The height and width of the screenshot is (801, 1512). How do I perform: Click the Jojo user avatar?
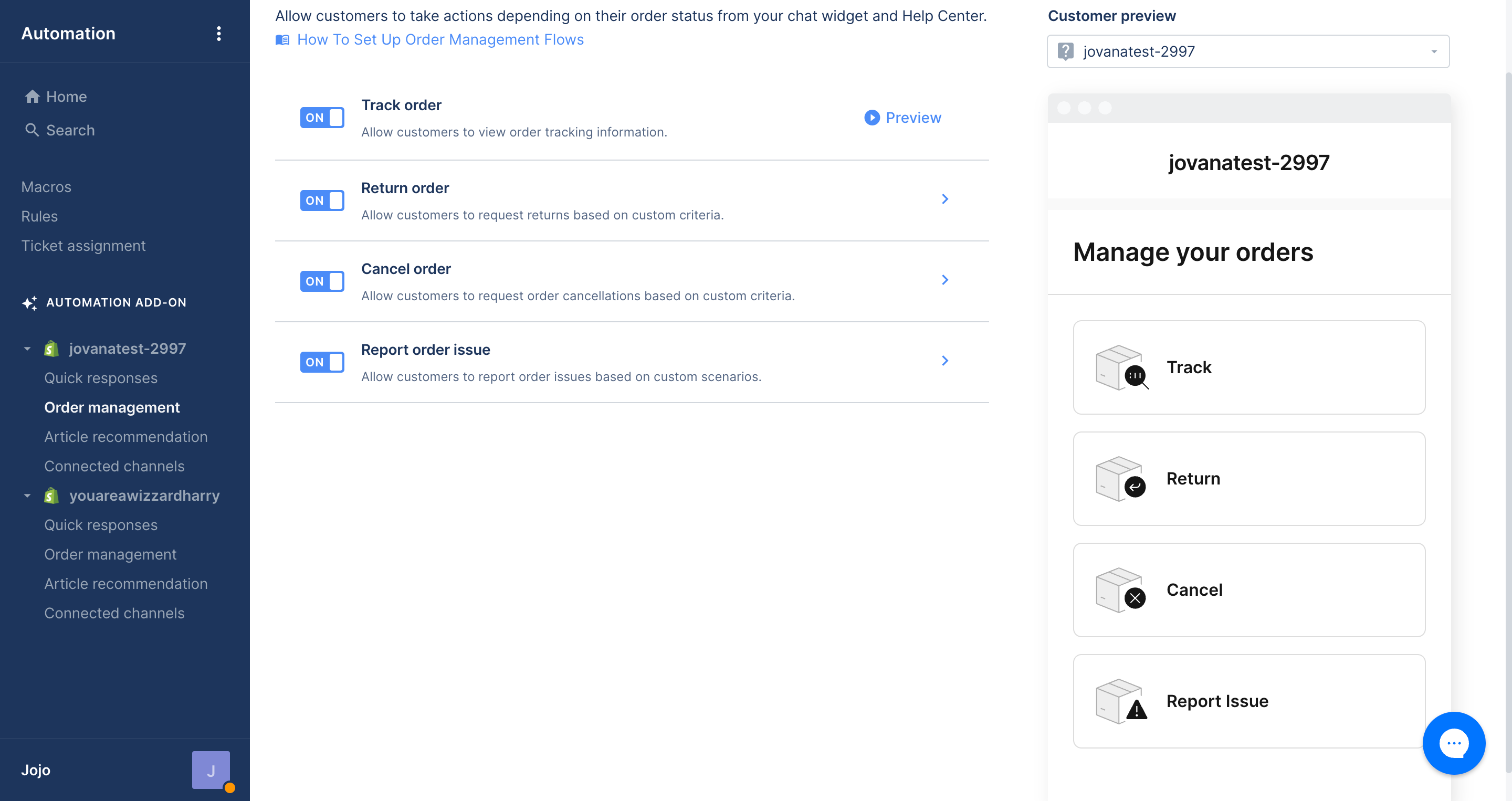[211, 770]
